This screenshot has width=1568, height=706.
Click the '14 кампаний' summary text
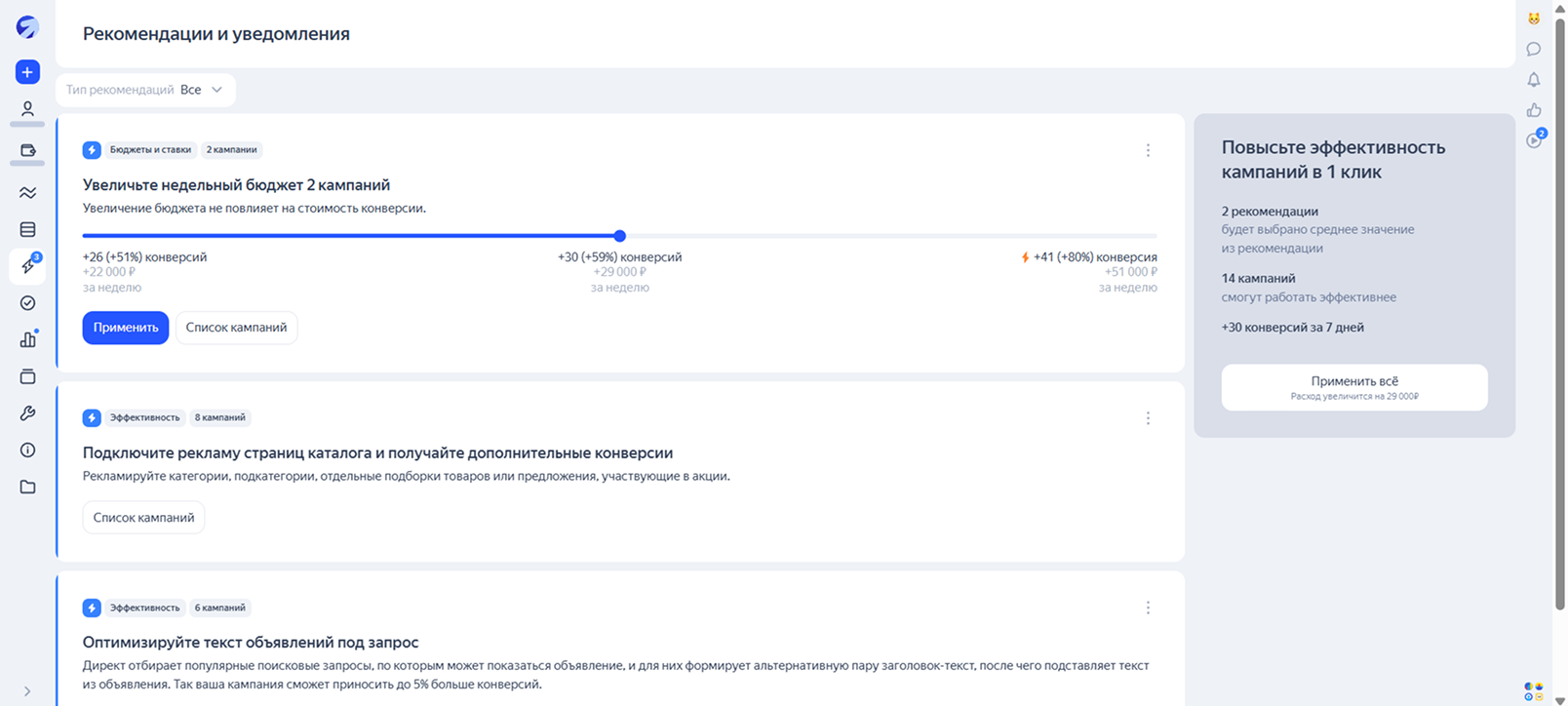[1259, 279]
